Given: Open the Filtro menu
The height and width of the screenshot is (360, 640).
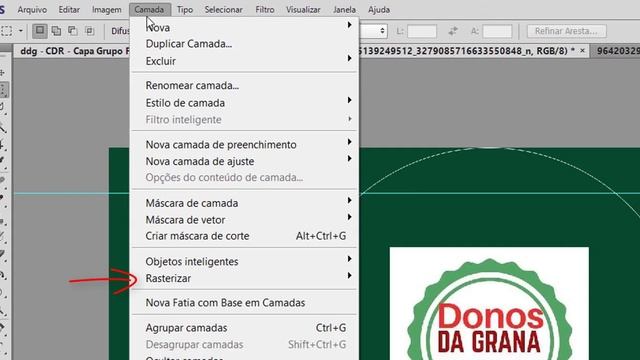Looking at the screenshot, I should tap(265, 9).
